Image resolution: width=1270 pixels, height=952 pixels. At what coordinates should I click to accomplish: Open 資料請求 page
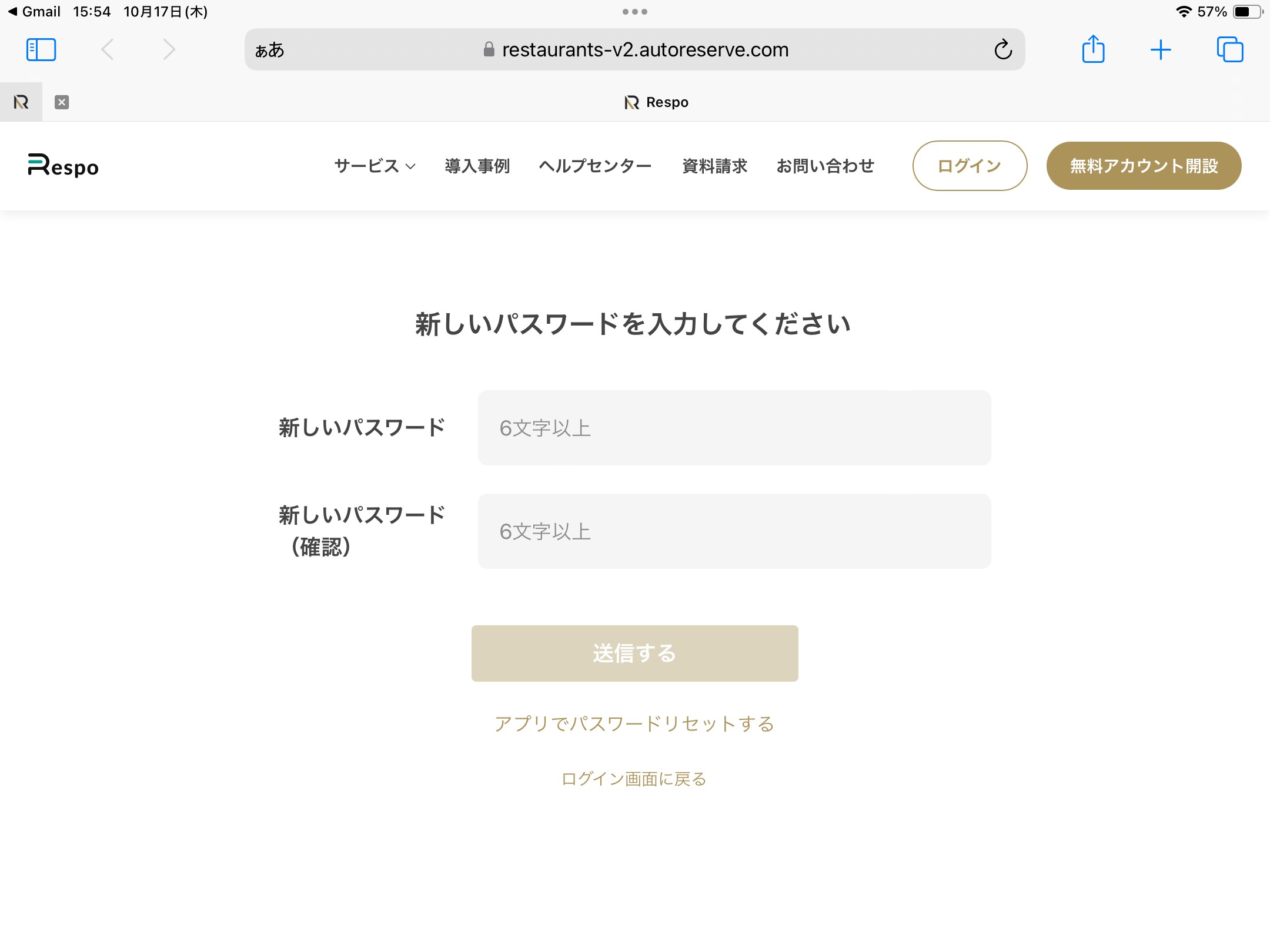714,166
